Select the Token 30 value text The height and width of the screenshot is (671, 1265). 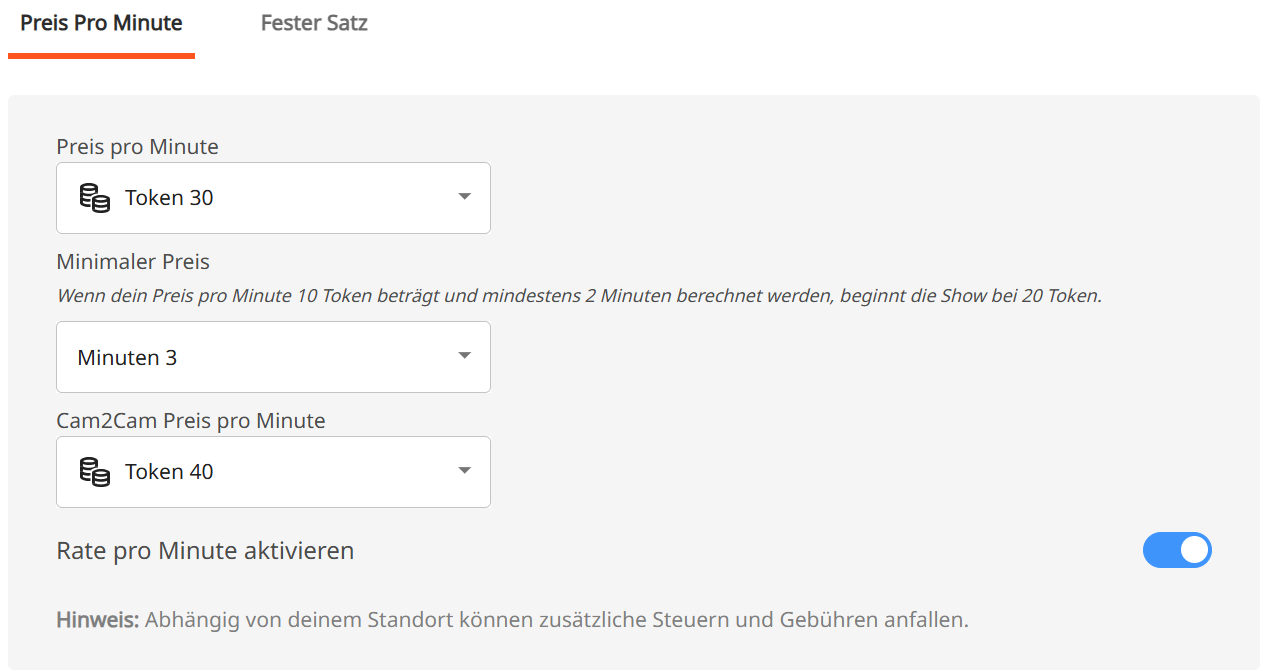(169, 198)
